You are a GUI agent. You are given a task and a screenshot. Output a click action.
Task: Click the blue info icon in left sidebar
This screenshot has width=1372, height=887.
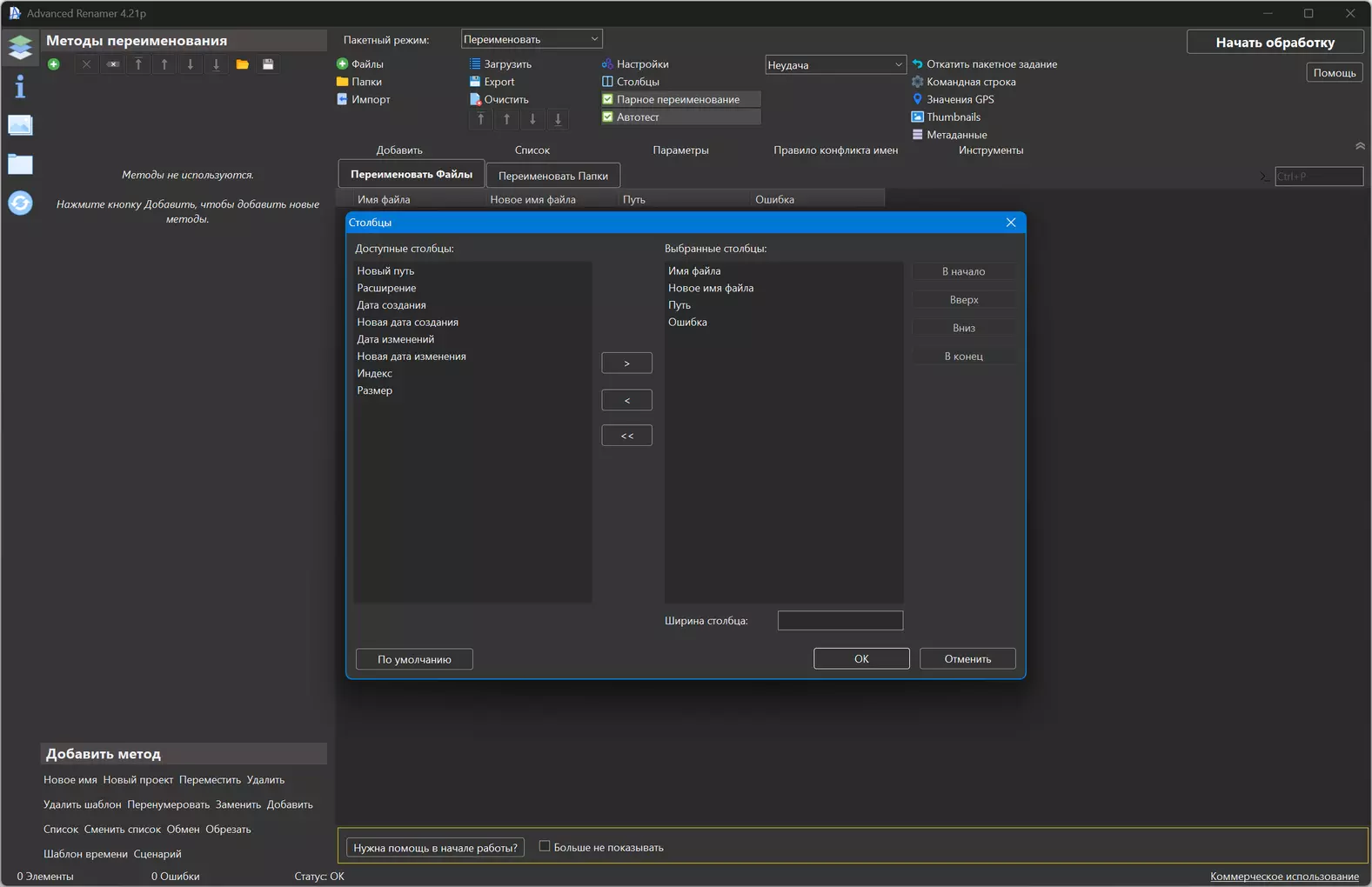(x=20, y=86)
